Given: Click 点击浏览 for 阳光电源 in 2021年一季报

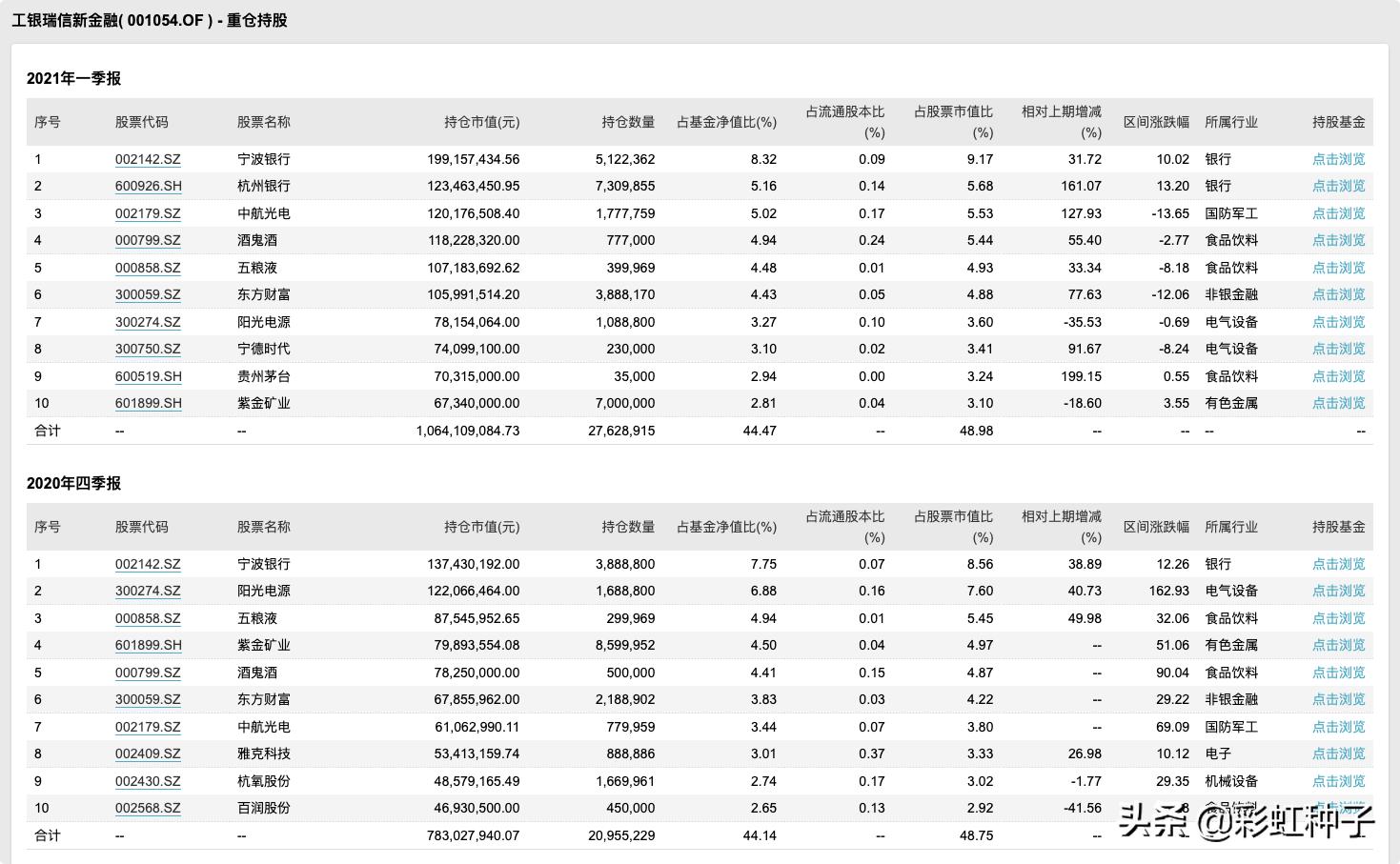Looking at the screenshot, I should click(x=1338, y=322).
